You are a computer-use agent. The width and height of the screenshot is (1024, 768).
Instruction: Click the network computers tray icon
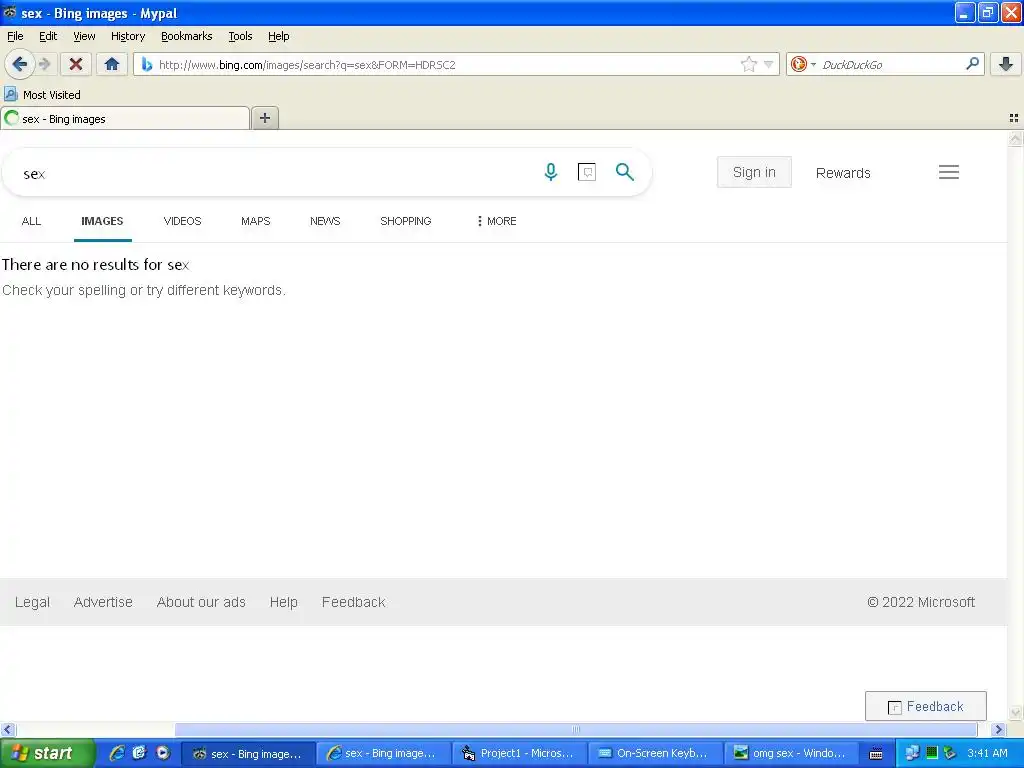point(912,753)
